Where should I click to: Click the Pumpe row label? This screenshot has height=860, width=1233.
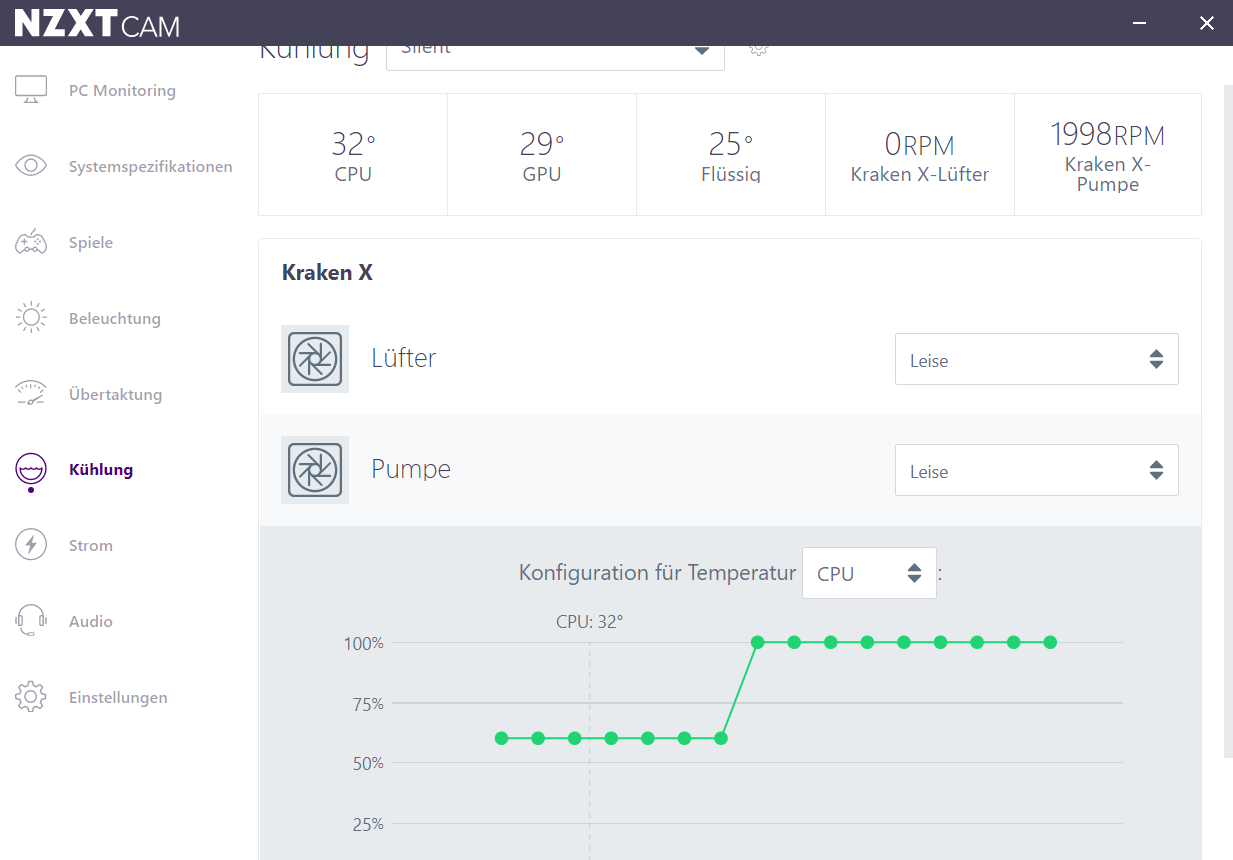(x=411, y=469)
